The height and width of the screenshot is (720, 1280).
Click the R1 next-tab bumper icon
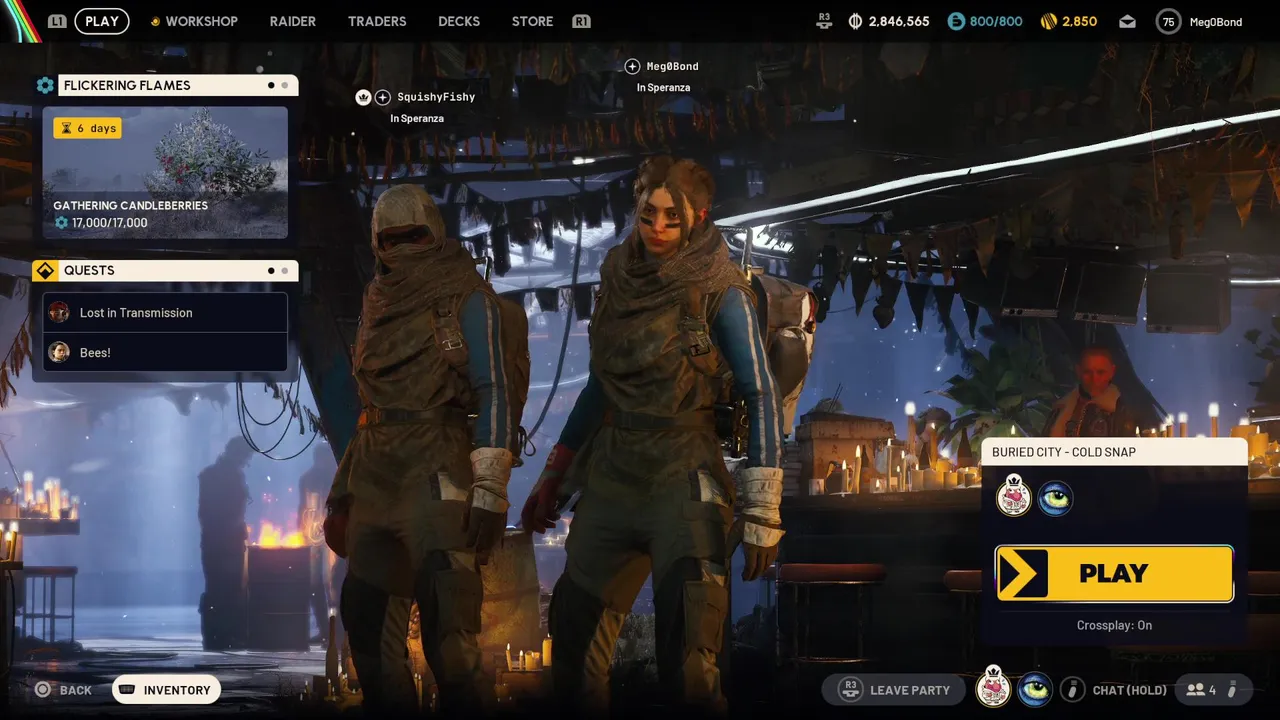coord(581,21)
